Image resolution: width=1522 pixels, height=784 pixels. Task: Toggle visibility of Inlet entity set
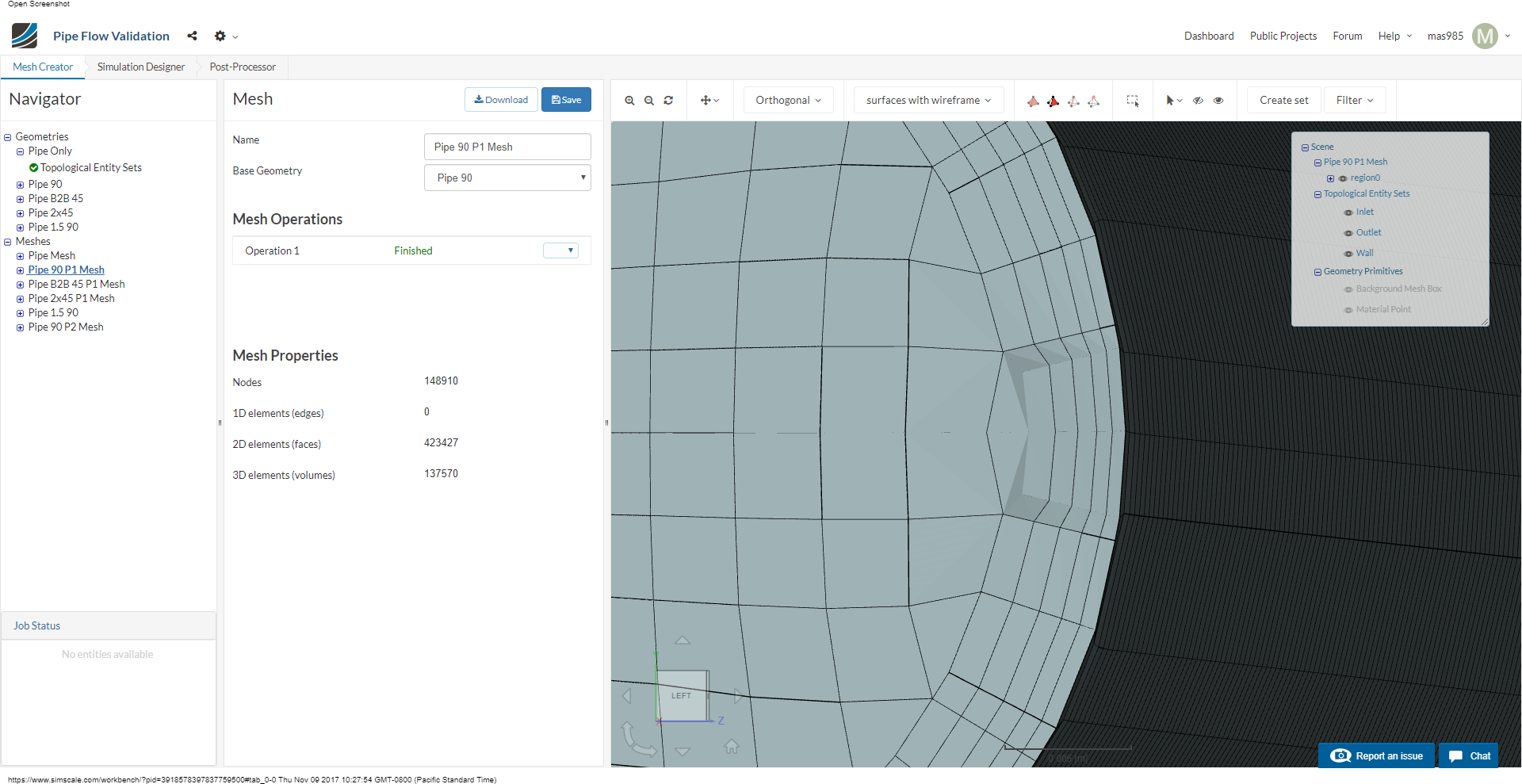coord(1348,212)
